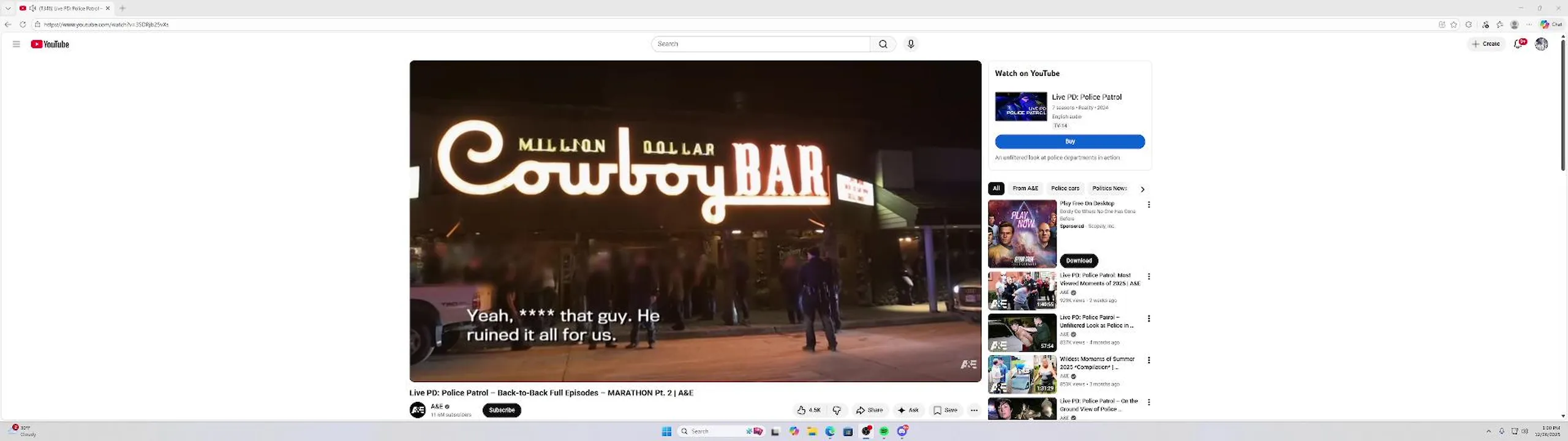
Task: Open the Copilot Chat button in the Edge toolbar
Action: point(1551,24)
